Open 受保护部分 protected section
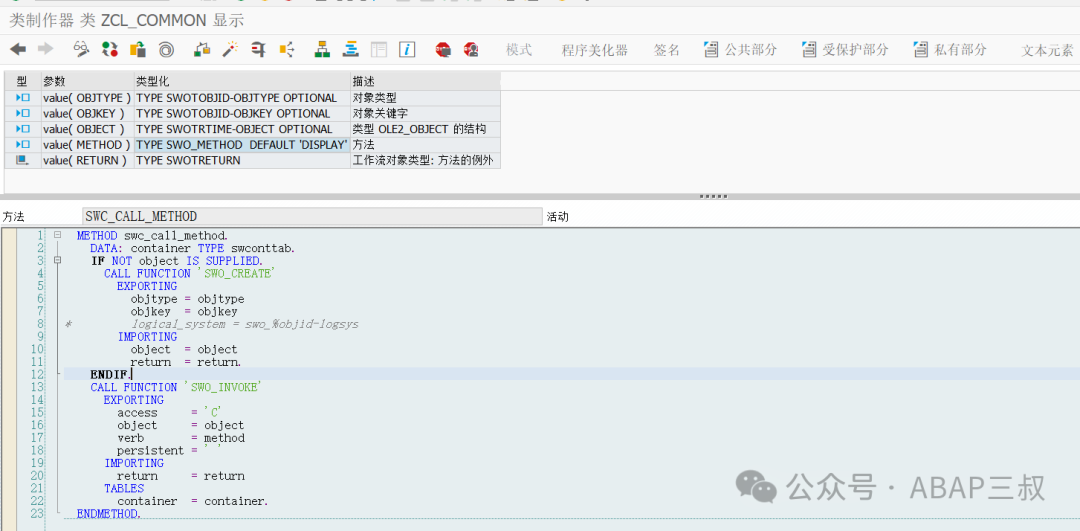 click(844, 50)
